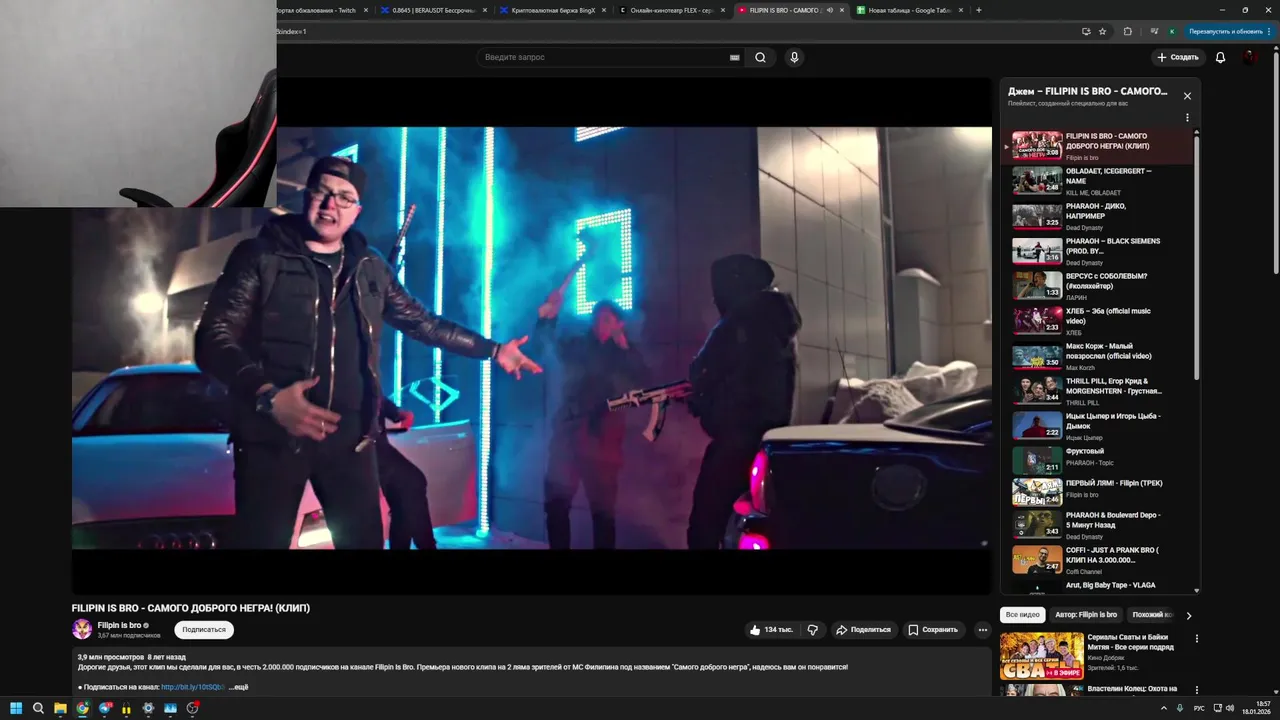Select the Автор: Filipin is bro chip
This screenshot has height=720, width=1280.
[1086, 615]
